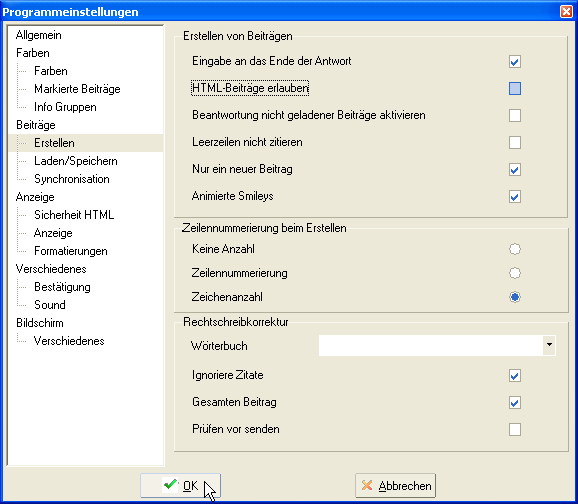
Task: Toggle Gesamten Beitrag checkbox
Action: 515,403
